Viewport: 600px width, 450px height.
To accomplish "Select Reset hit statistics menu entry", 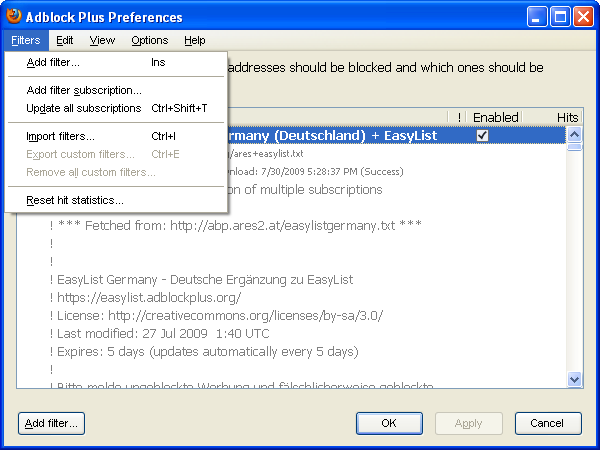I will pyautogui.click(x=75, y=200).
